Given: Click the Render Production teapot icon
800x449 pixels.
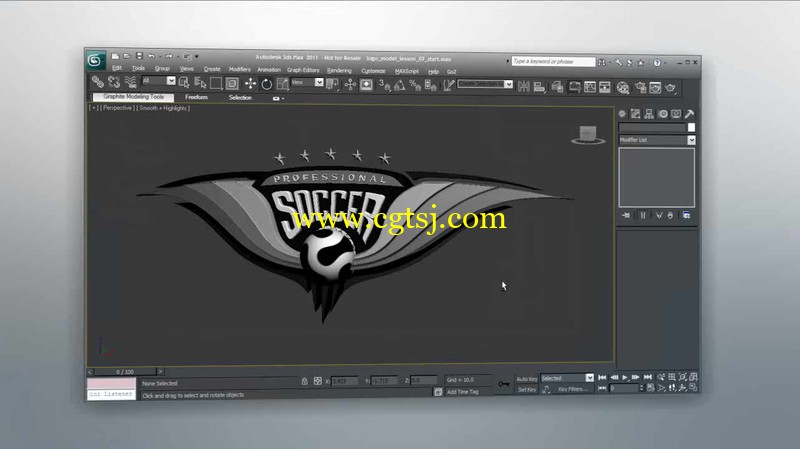Looking at the screenshot, I should pyautogui.click(x=671, y=88).
